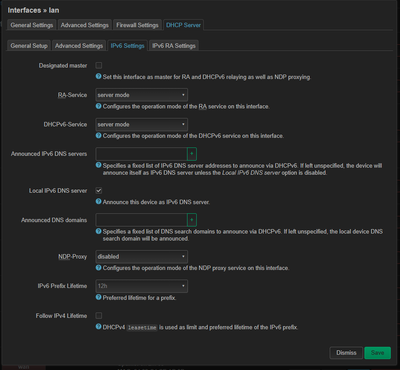Switch to the General Setup sub-tab

pos(29,46)
